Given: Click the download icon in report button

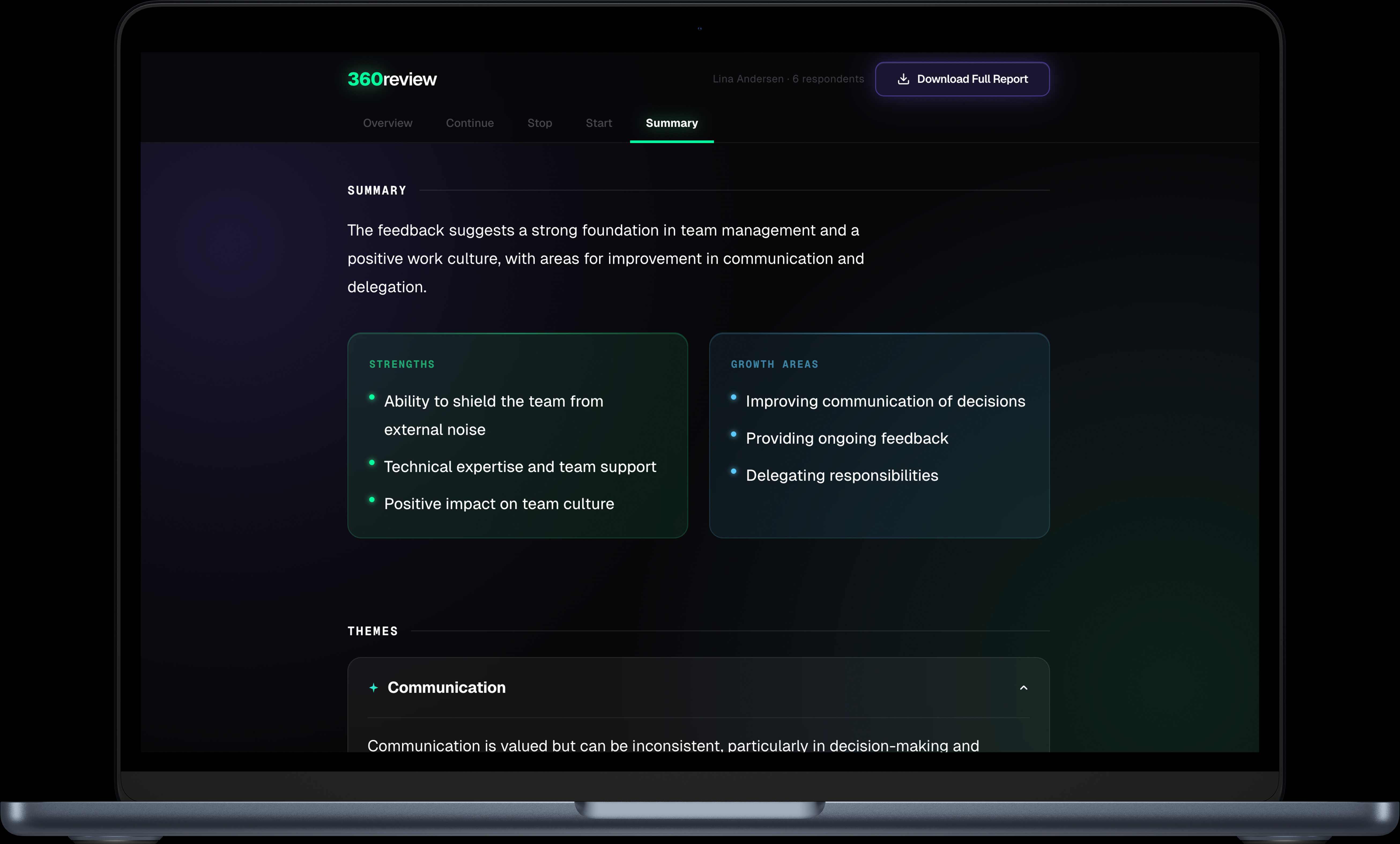Looking at the screenshot, I should [x=903, y=79].
